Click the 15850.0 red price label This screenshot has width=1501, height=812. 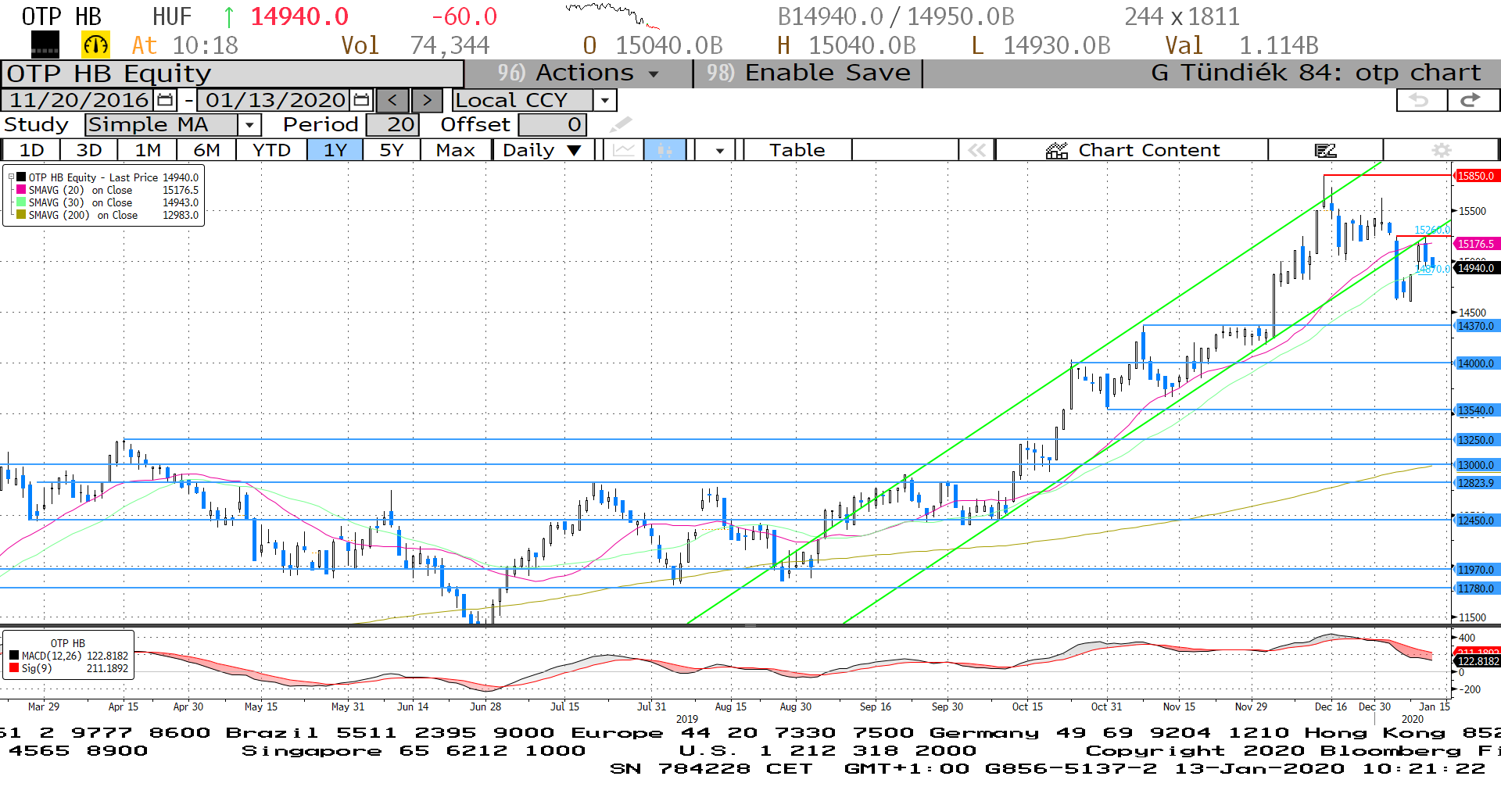pos(1475,176)
